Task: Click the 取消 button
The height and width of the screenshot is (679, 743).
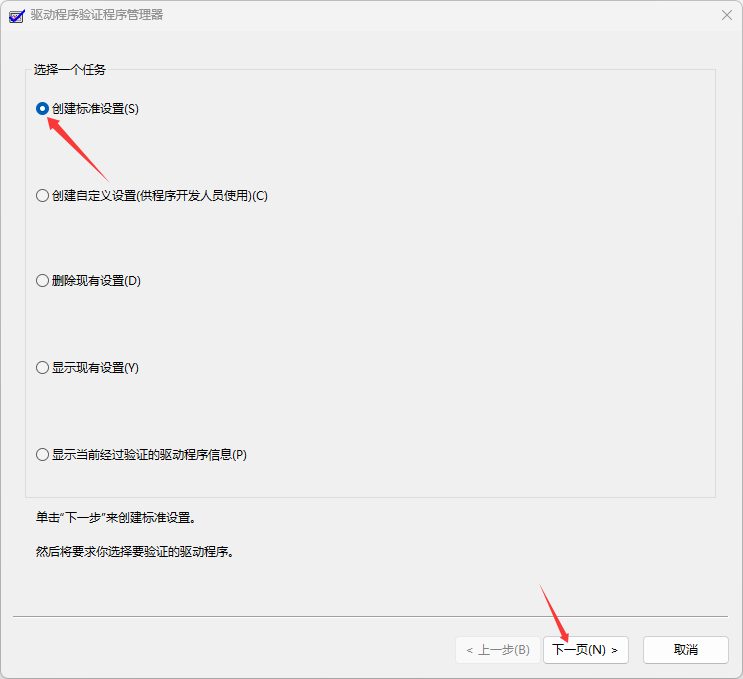Action: click(685, 650)
